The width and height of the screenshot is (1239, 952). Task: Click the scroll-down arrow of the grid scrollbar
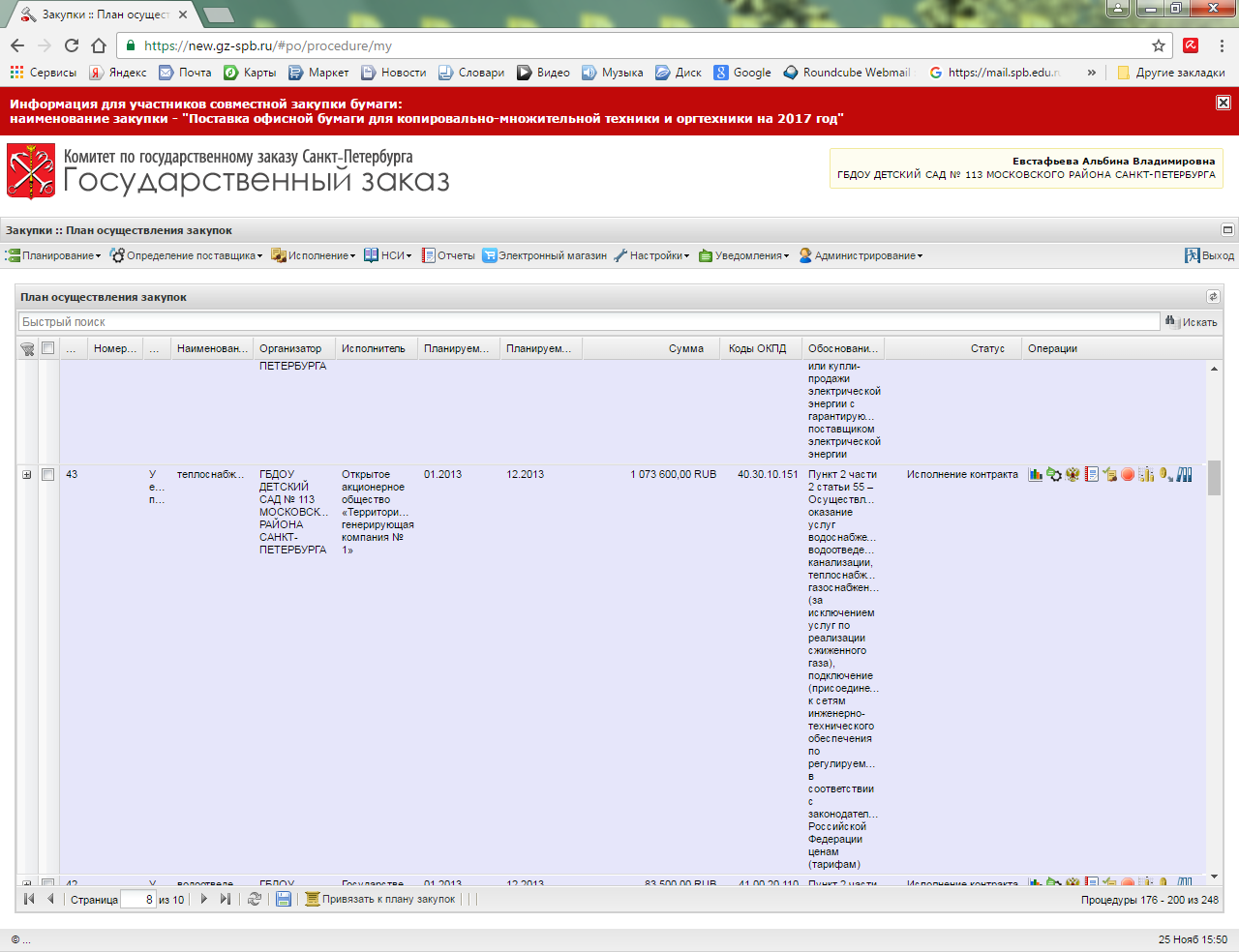[1214, 877]
